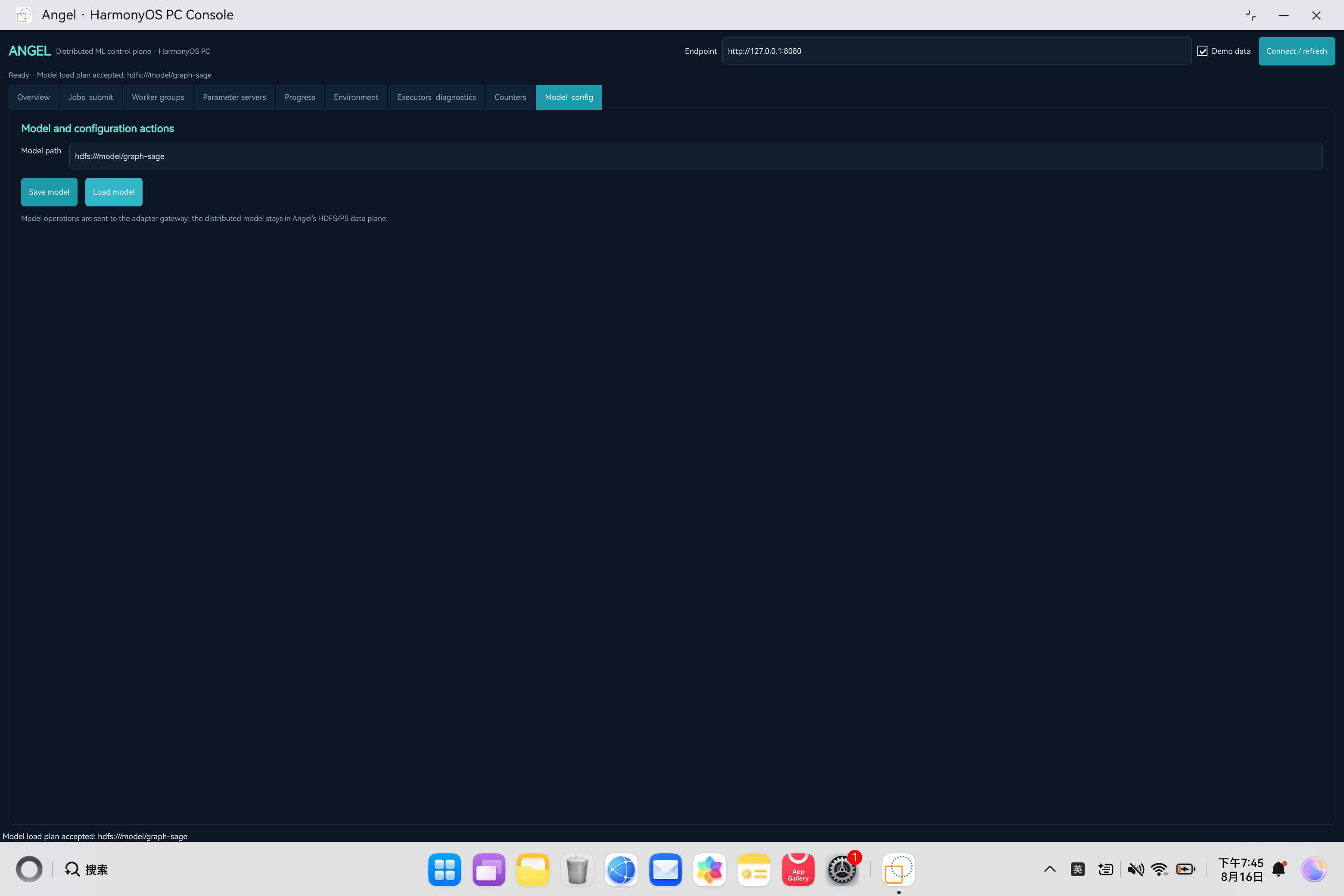Open the Environment tab
Image resolution: width=1344 pixels, height=896 pixels.
[x=356, y=97]
